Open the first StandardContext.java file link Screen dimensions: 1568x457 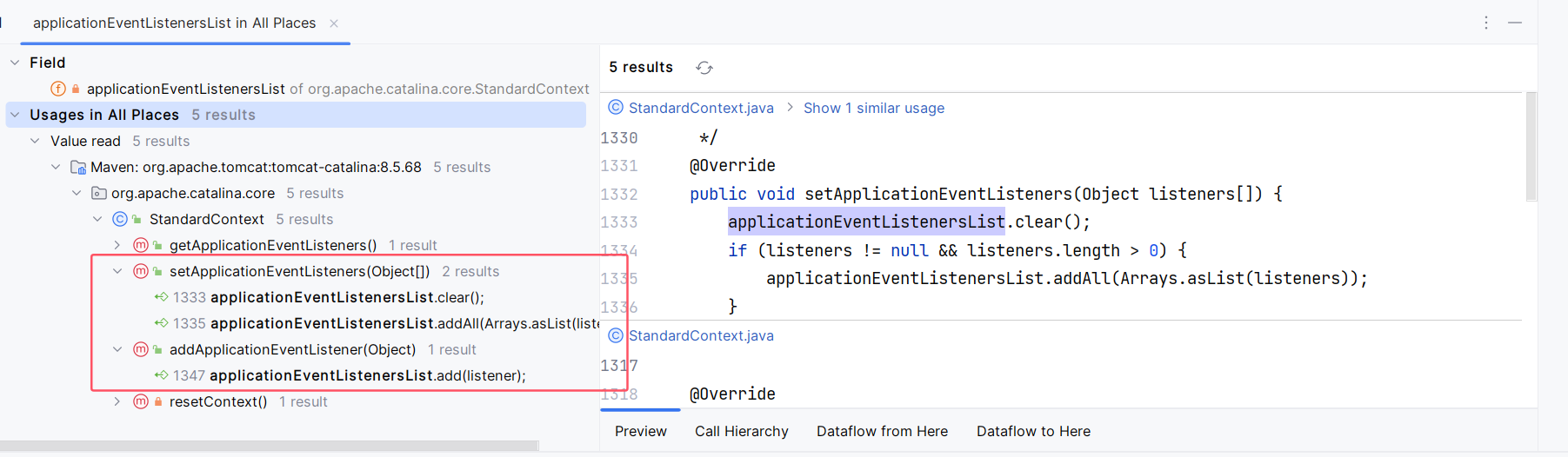pos(700,108)
